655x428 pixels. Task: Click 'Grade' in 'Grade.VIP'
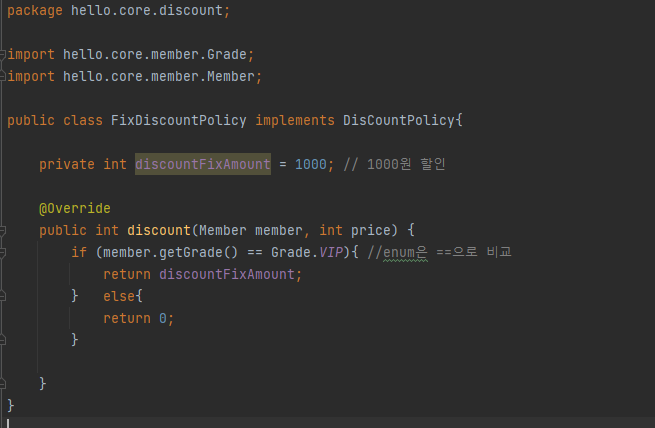point(291,252)
